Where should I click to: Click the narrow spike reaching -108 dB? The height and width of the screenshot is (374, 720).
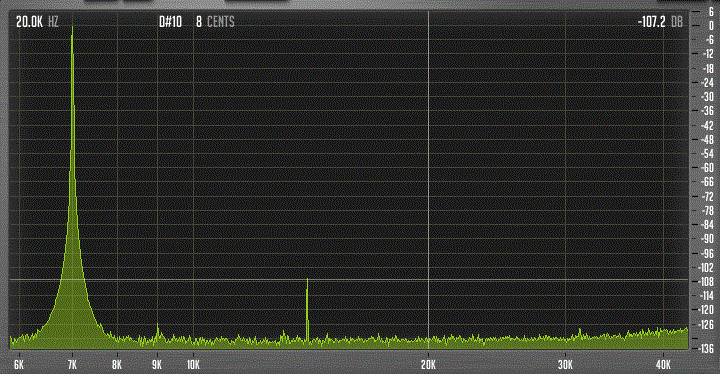pos(307,309)
